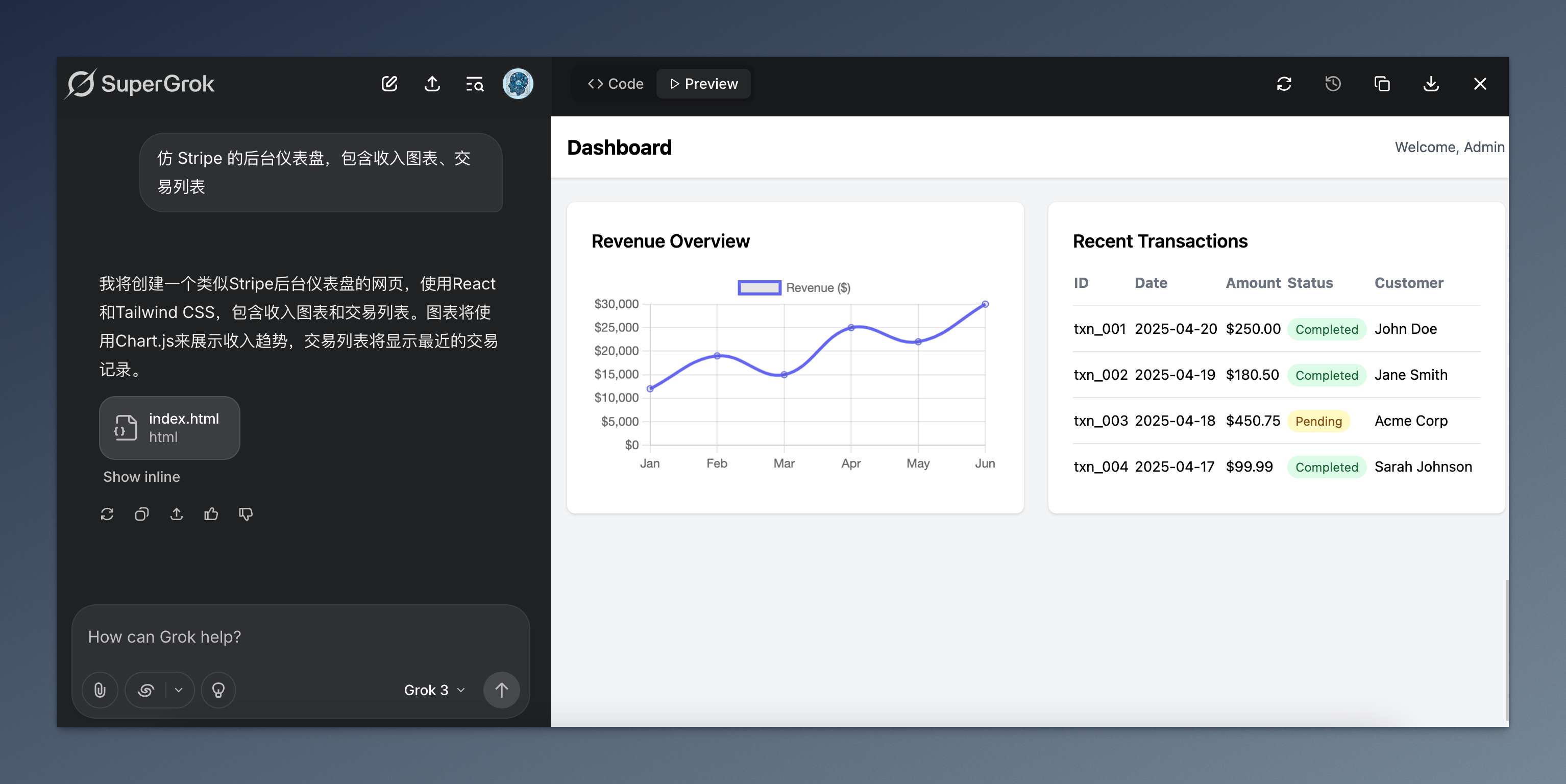The width and height of the screenshot is (1566, 784).
Task: Click the share upload icon in header
Action: [432, 84]
